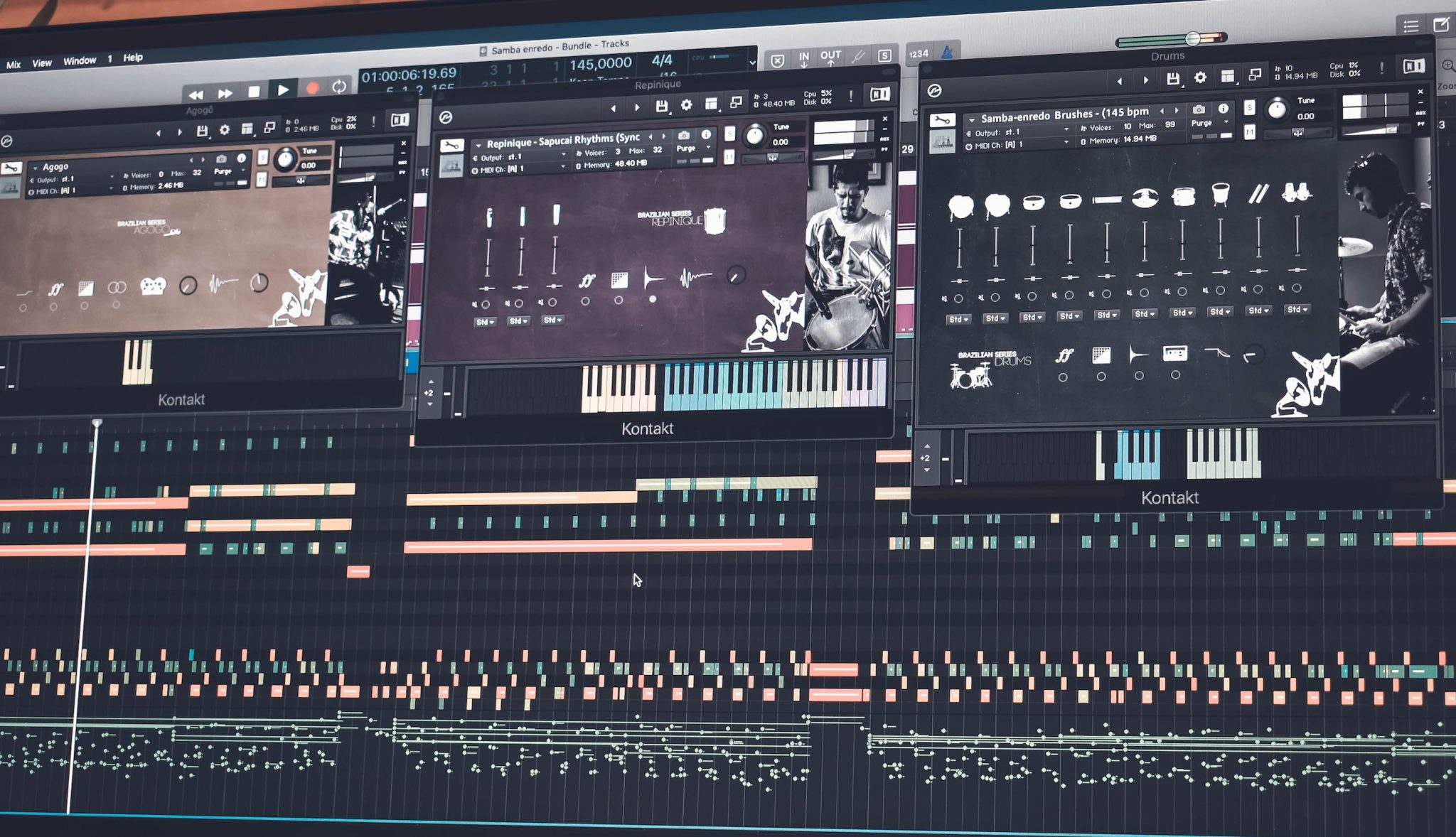Click the rewind transport button
This screenshot has width=1456, height=837.
tap(196, 94)
